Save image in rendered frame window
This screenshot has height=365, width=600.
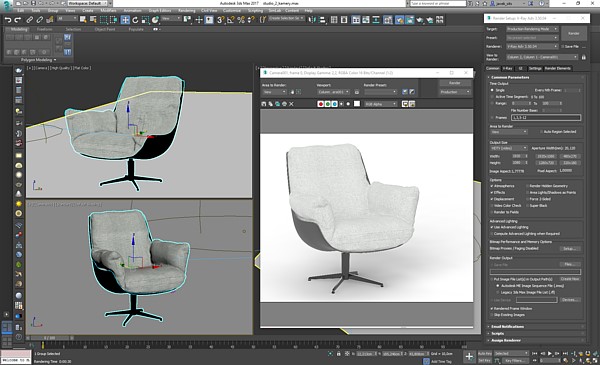coord(264,104)
